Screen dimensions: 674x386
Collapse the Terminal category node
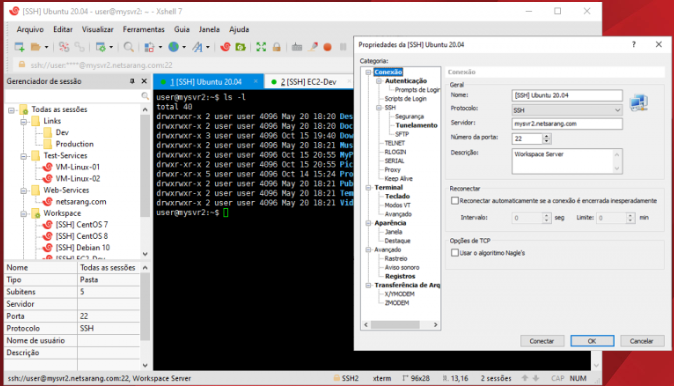368,188
